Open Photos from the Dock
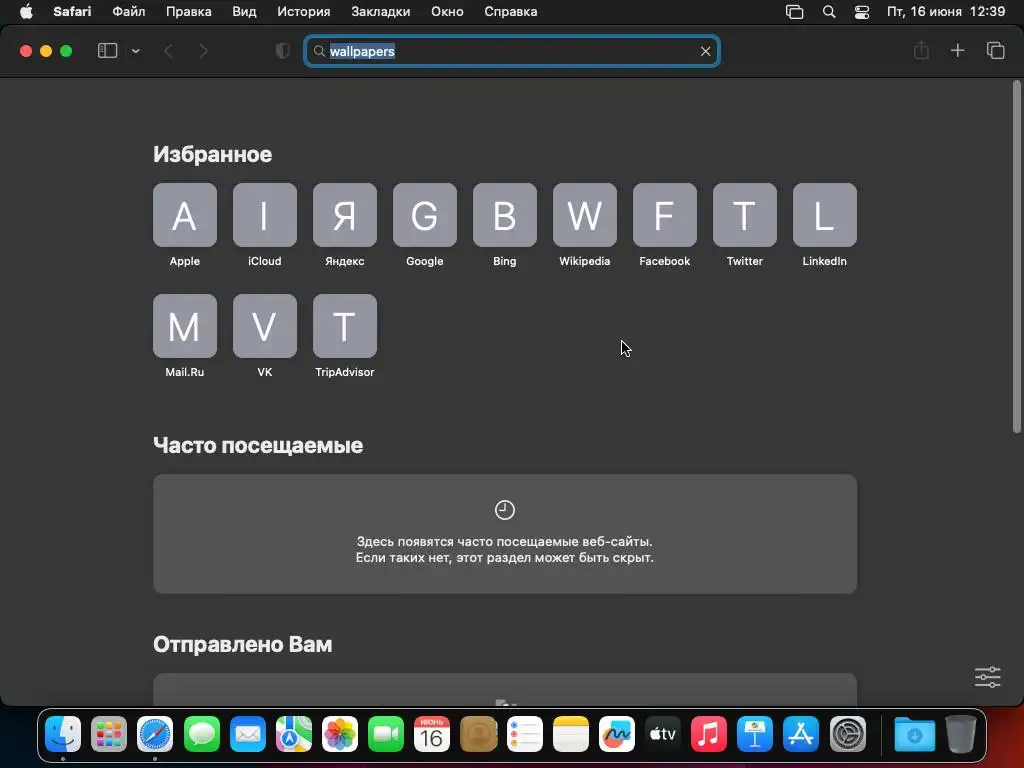This screenshot has width=1024, height=768. click(x=340, y=734)
